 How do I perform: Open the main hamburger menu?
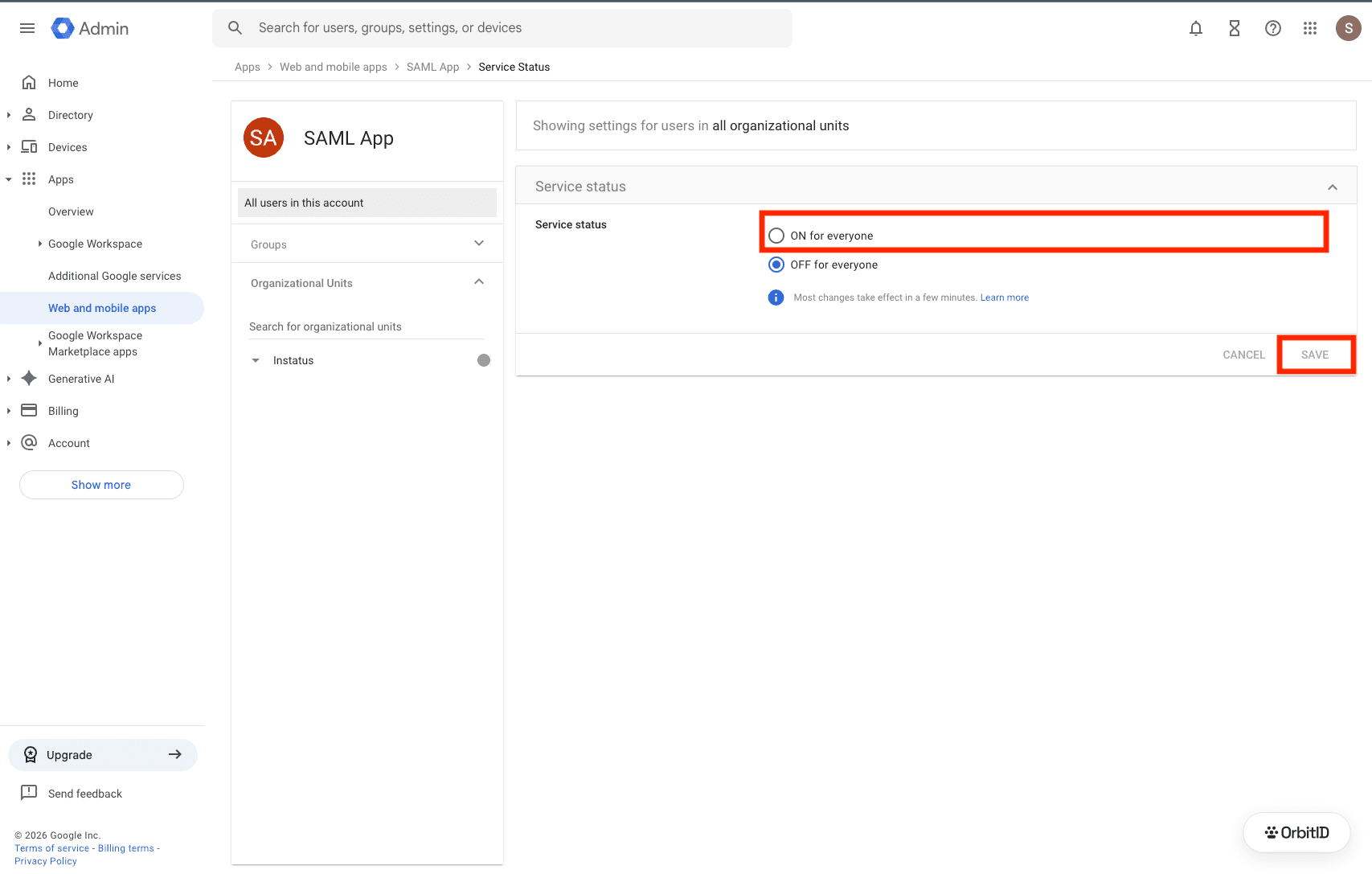pyautogui.click(x=27, y=28)
